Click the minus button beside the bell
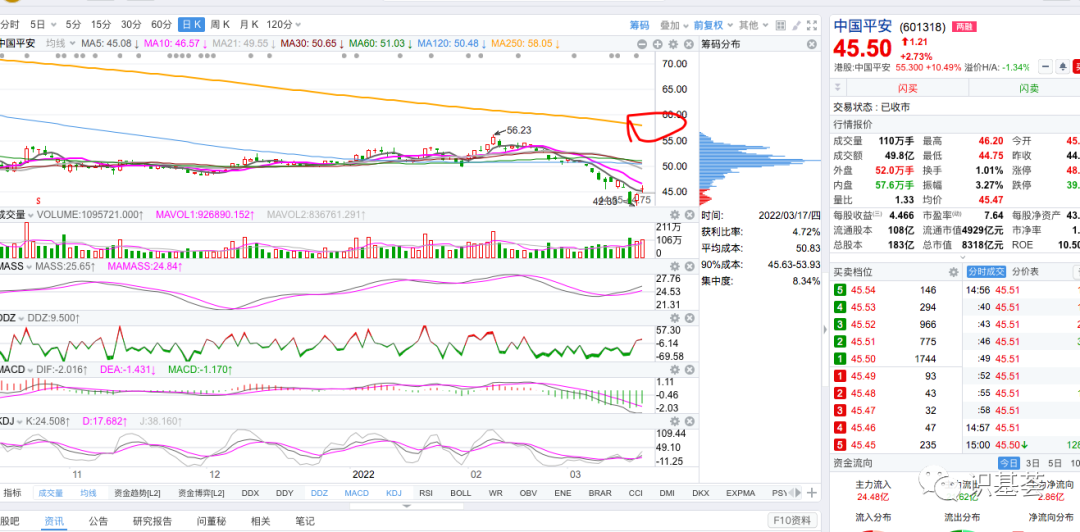 coord(1046,67)
